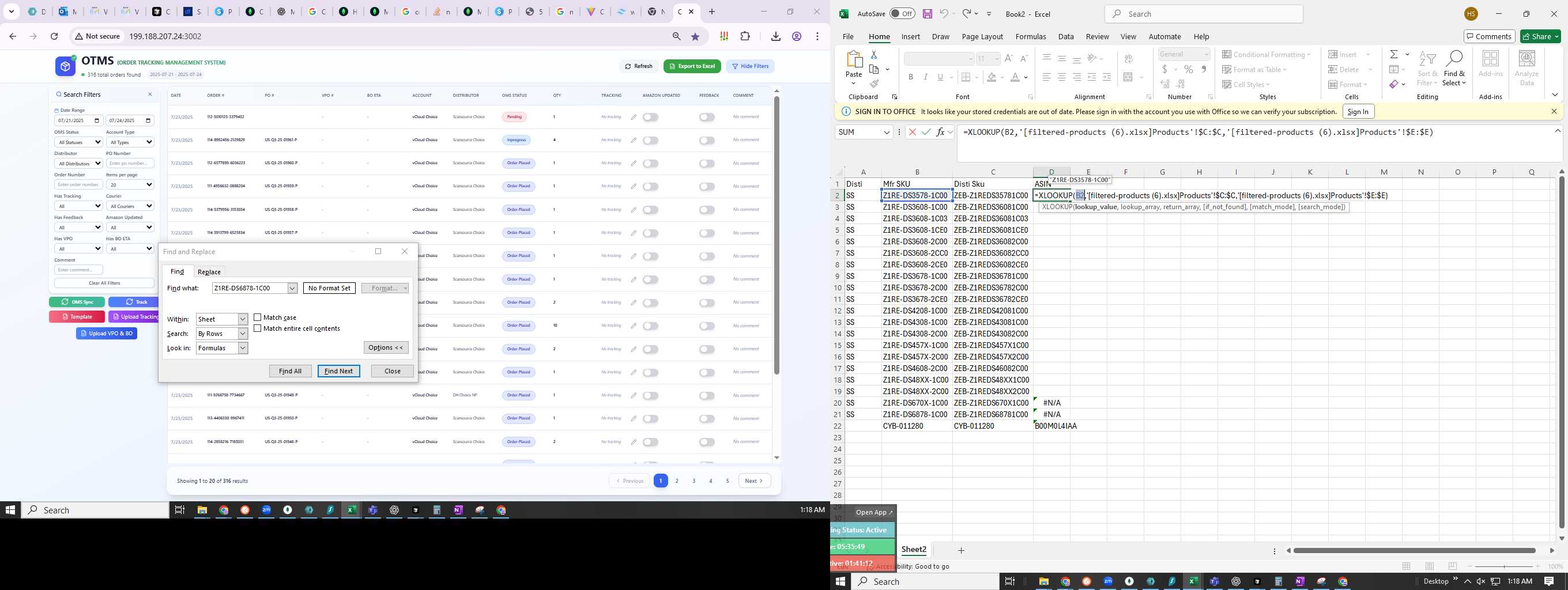Open the Items per page dropdown
The width and height of the screenshot is (1568, 590).
click(130, 185)
